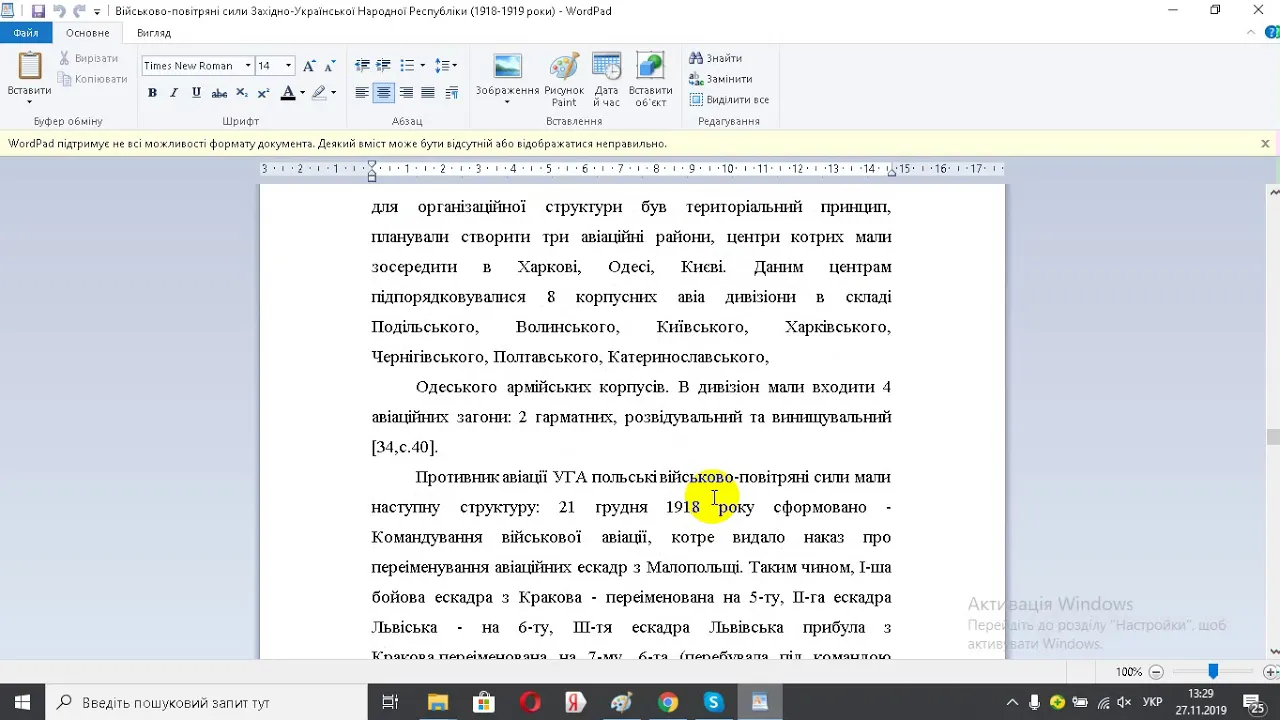Click Знайти to find text

click(x=715, y=58)
